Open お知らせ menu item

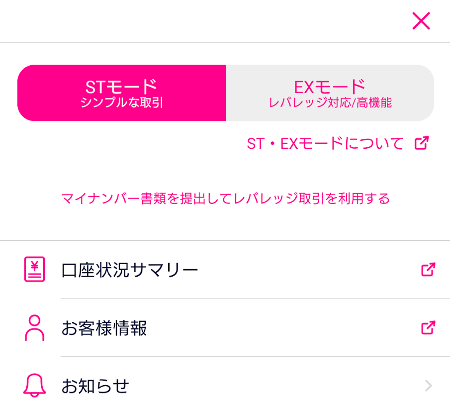pyautogui.click(x=225, y=381)
